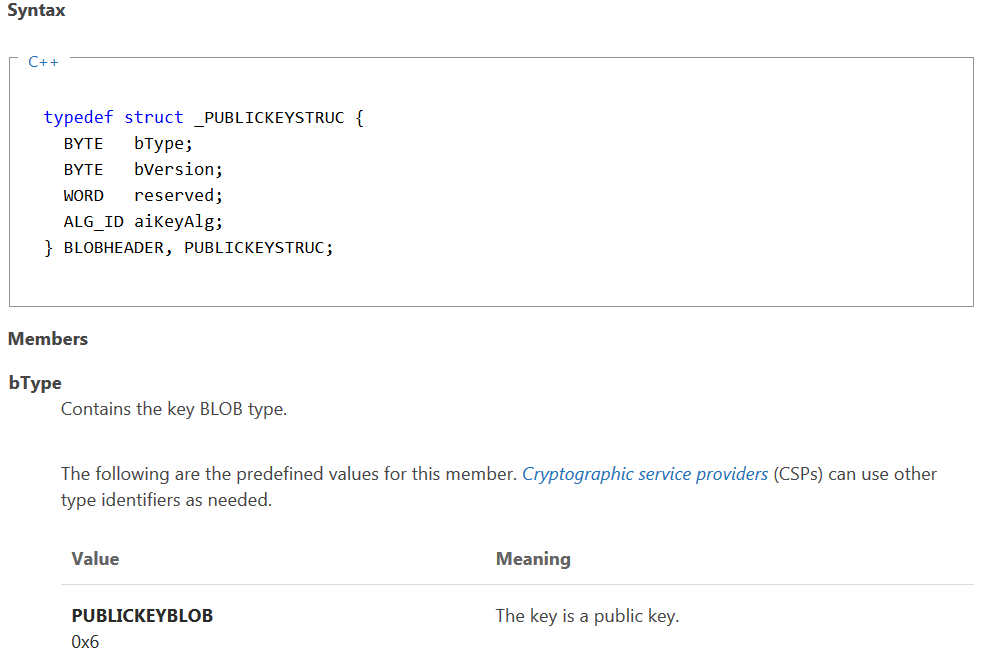Click the Members section heading

pyautogui.click(x=48, y=339)
